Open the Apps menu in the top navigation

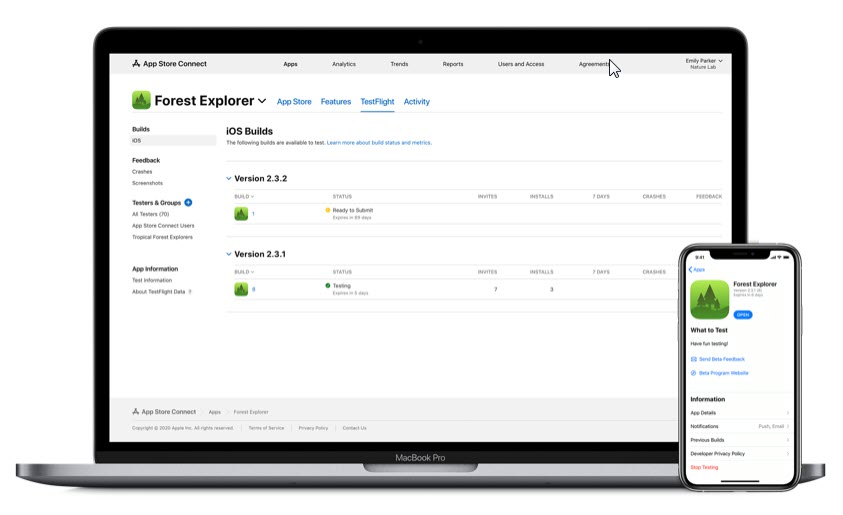(290, 64)
